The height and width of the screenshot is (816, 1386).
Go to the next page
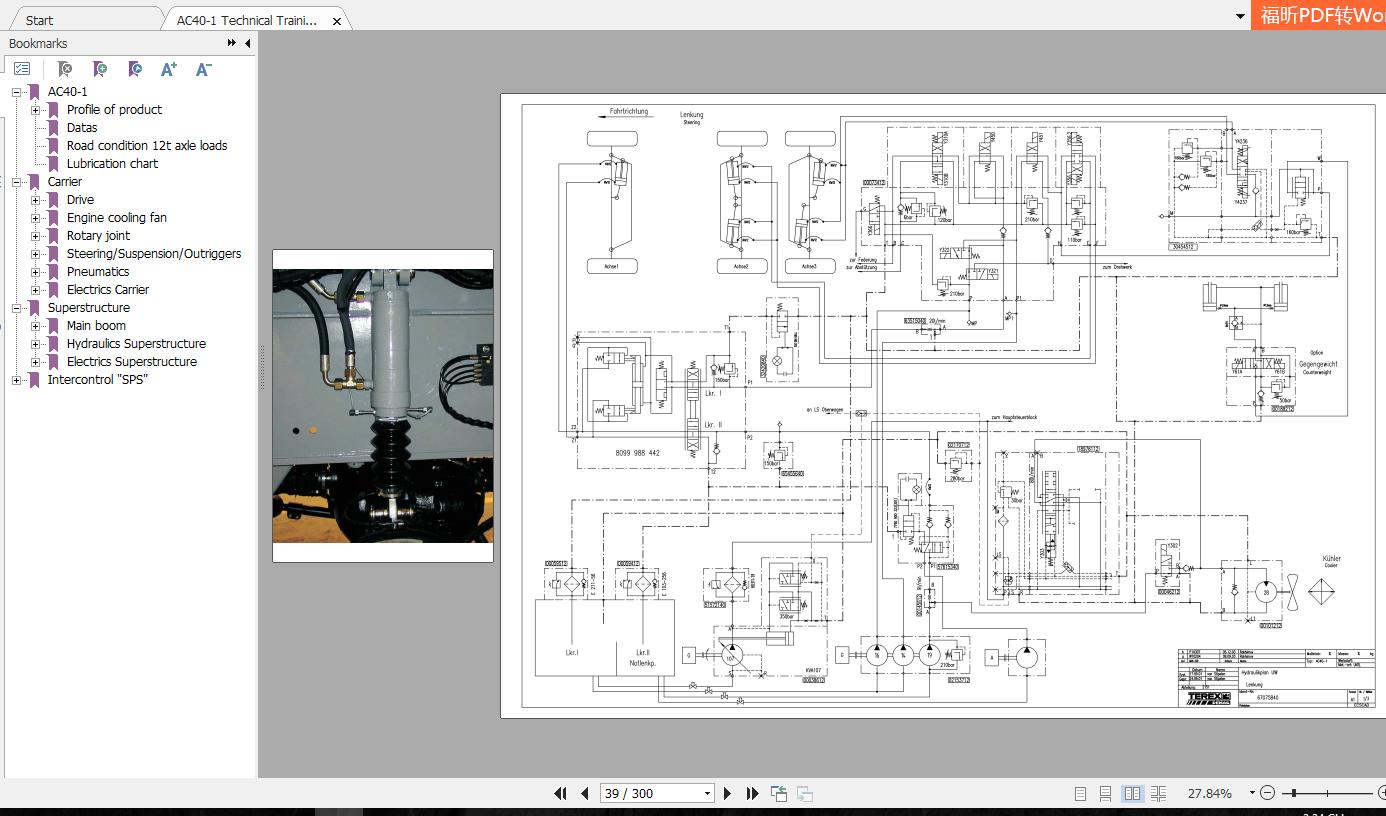[727, 793]
